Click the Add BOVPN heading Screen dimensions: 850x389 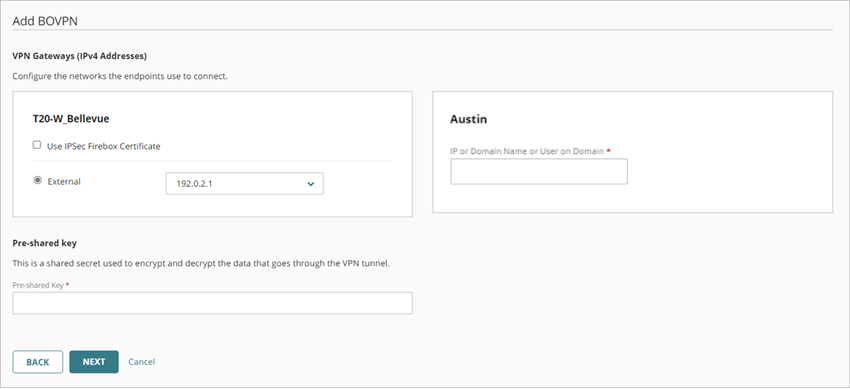click(46, 21)
